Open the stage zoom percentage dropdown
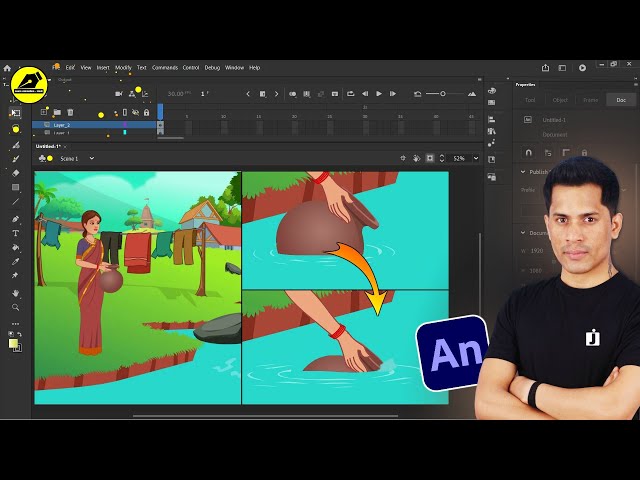640x480 pixels. pos(476,158)
